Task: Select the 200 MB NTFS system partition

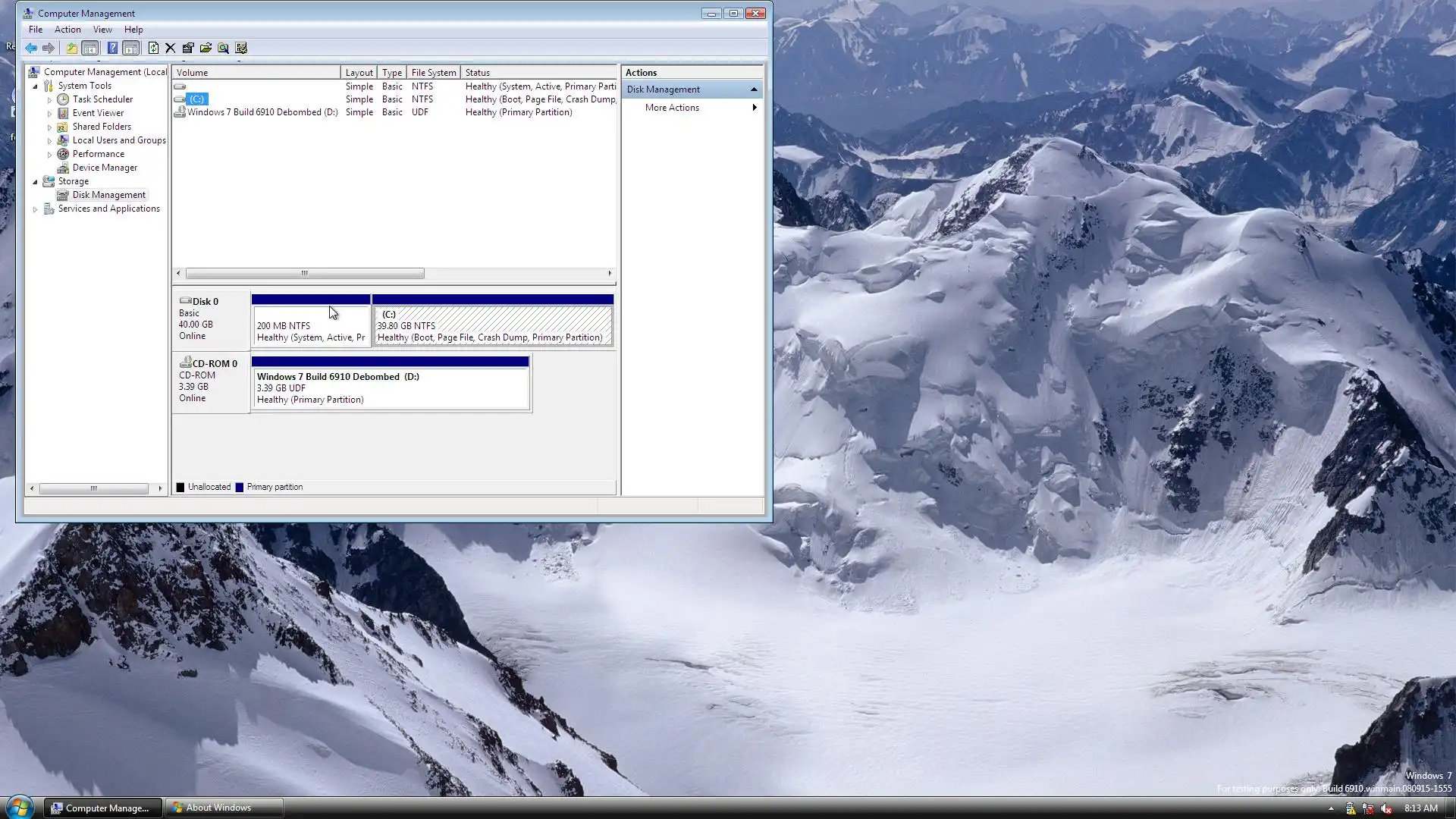Action: 311,326
